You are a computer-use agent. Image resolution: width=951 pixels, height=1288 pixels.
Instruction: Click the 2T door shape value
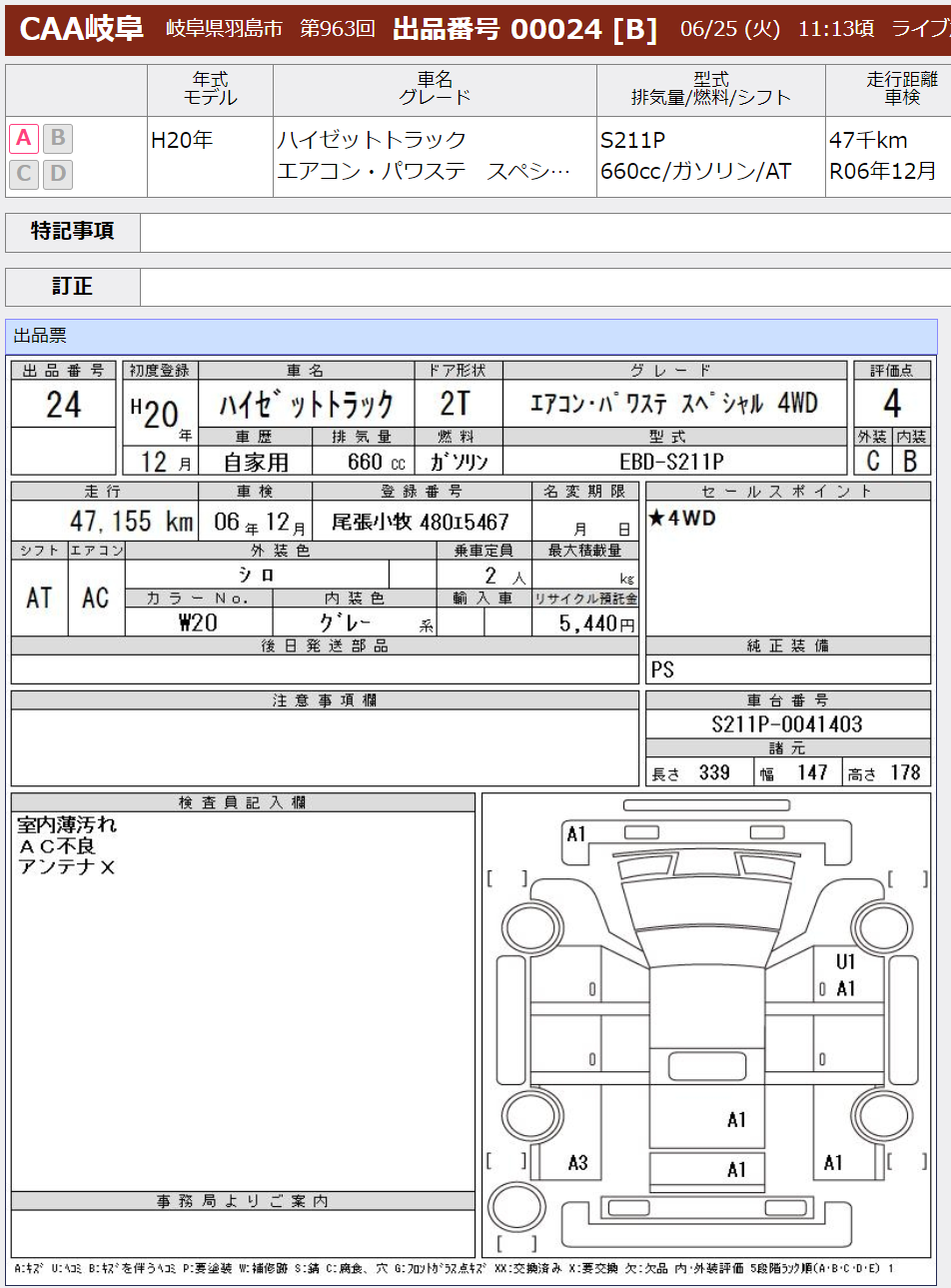(456, 404)
